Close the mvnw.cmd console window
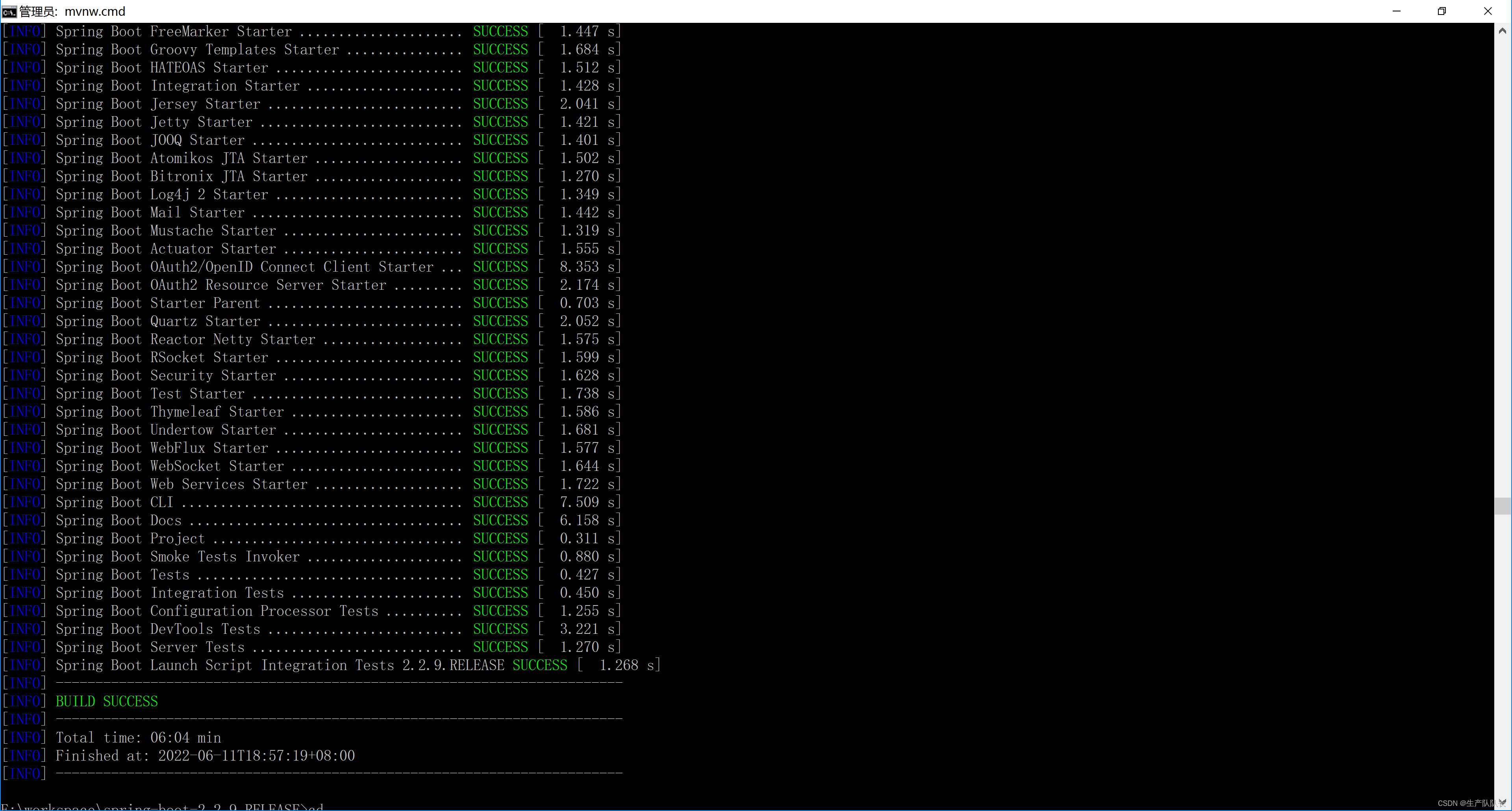 [x=1487, y=11]
